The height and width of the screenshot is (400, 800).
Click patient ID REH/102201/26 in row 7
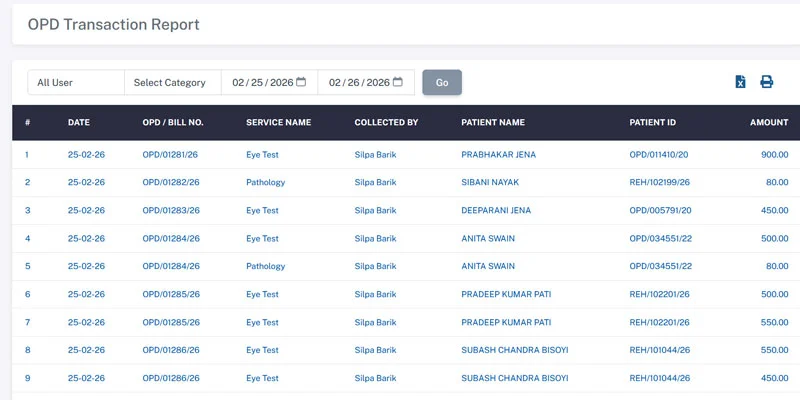[659, 322]
